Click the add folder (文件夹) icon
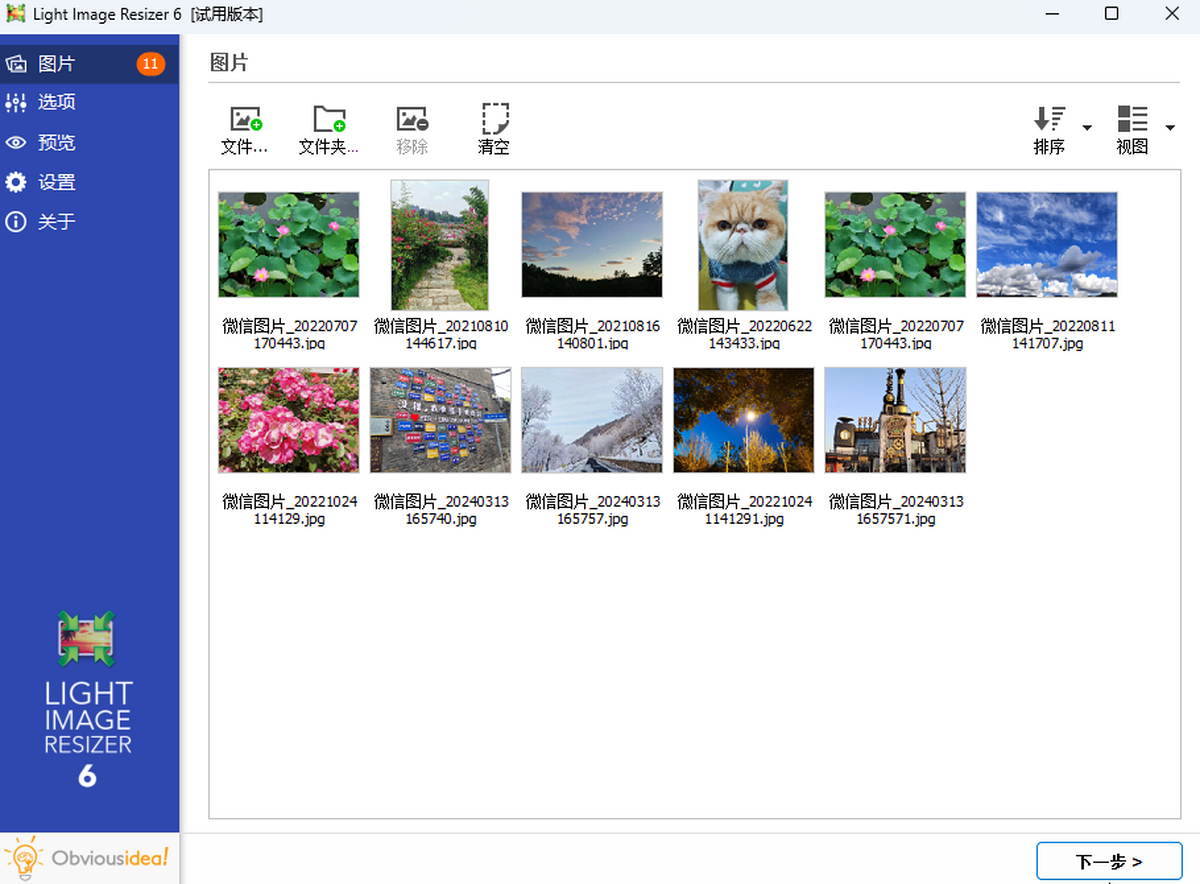1200x884 pixels. 328,120
